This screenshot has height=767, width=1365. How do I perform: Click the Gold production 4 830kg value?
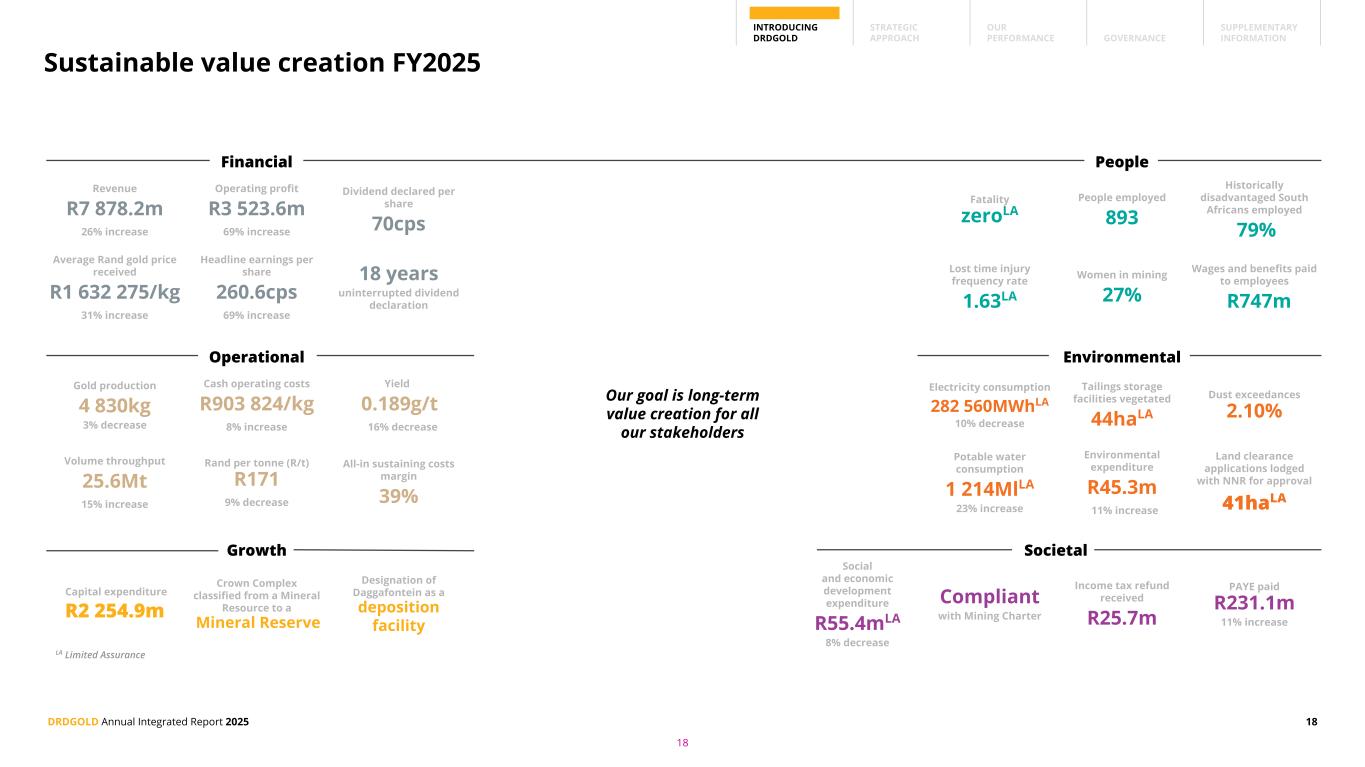(x=114, y=405)
